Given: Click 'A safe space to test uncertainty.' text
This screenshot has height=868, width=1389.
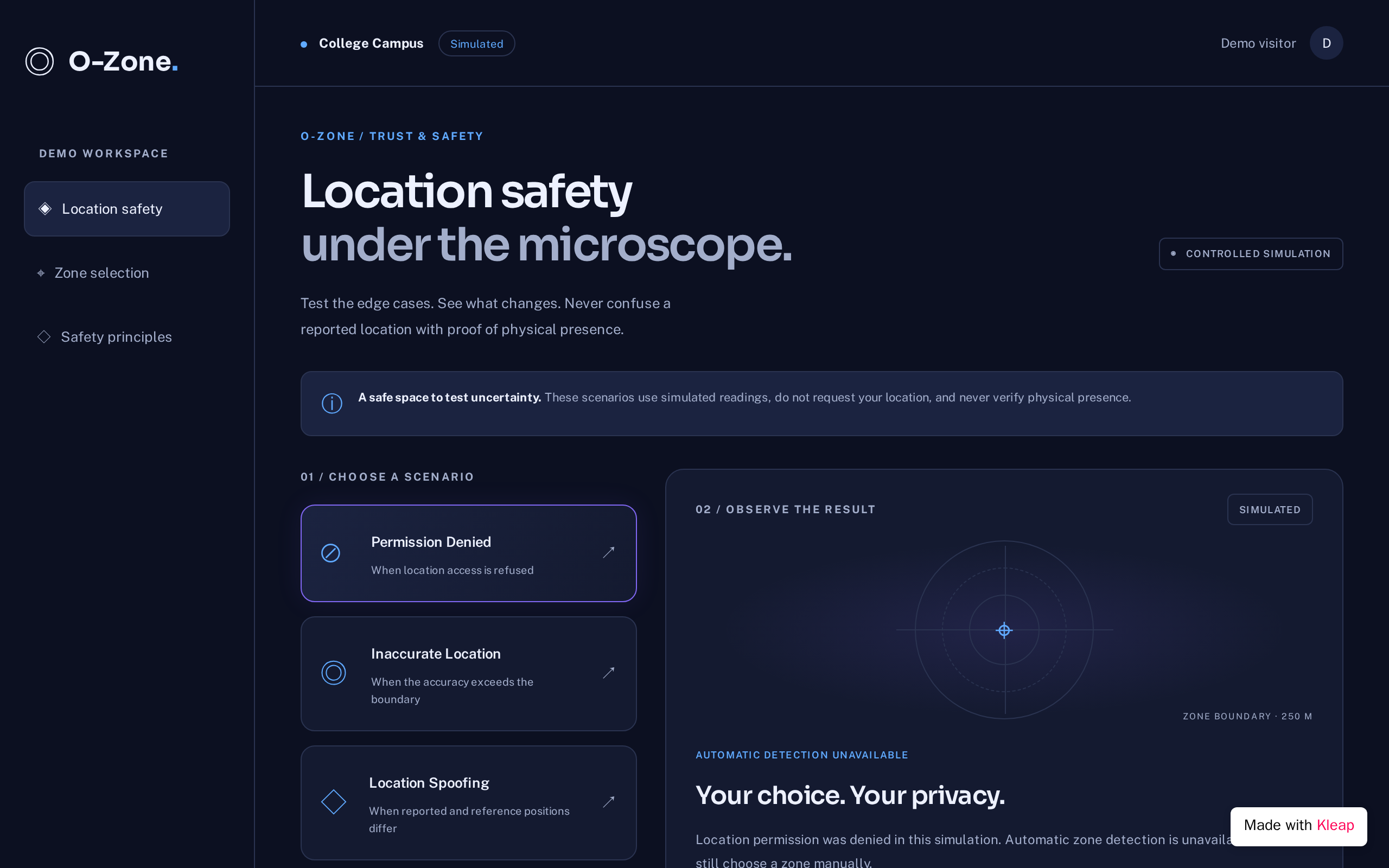Looking at the screenshot, I should (449, 398).
